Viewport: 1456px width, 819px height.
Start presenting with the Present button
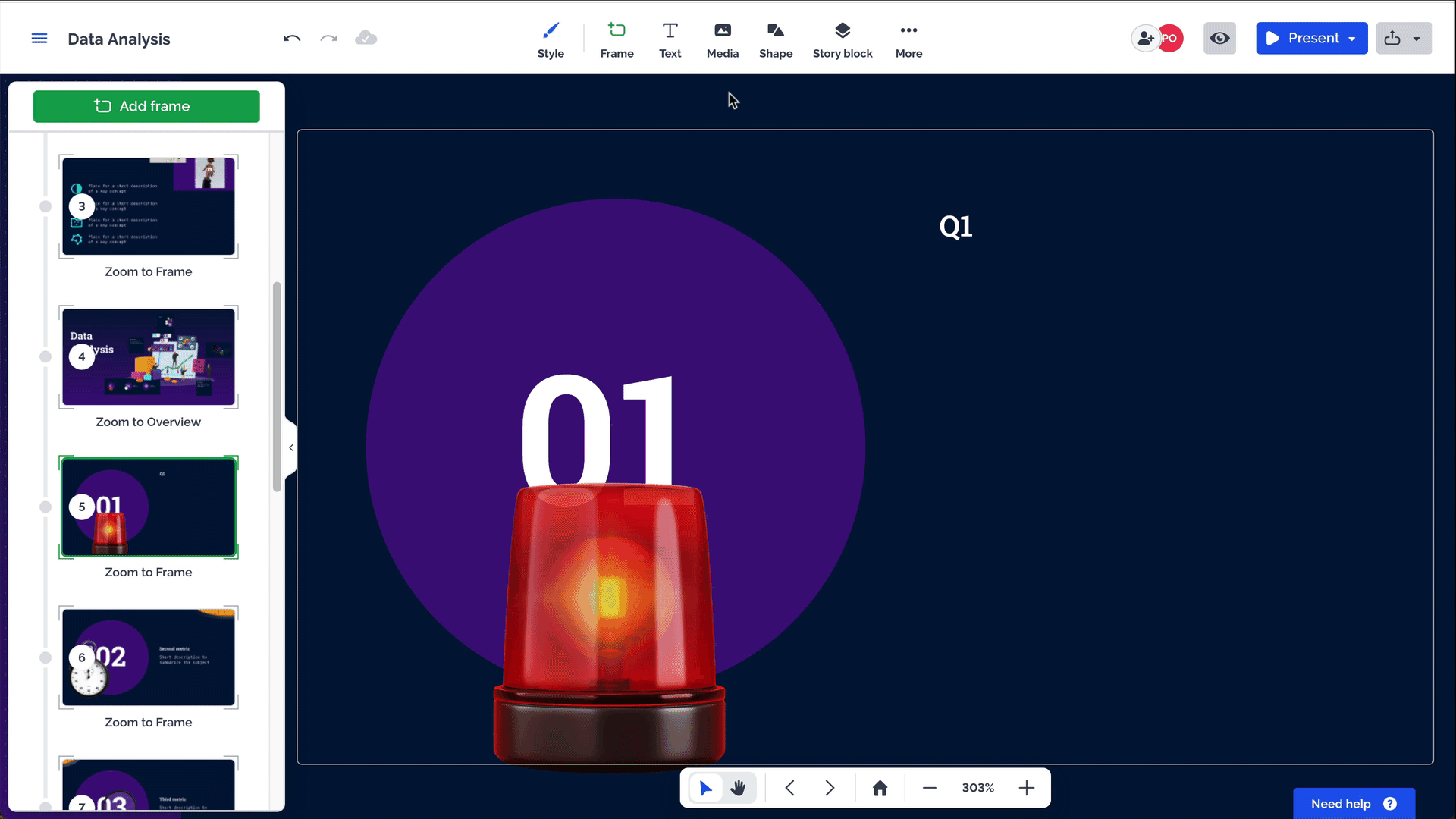tap(1302, 39)
